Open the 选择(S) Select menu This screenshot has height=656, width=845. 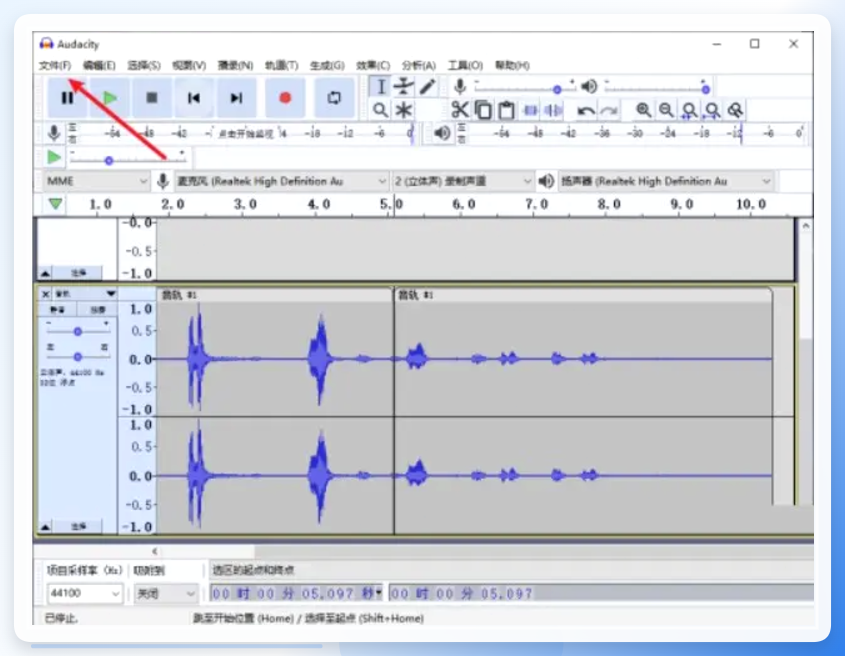tap(144, 65)
